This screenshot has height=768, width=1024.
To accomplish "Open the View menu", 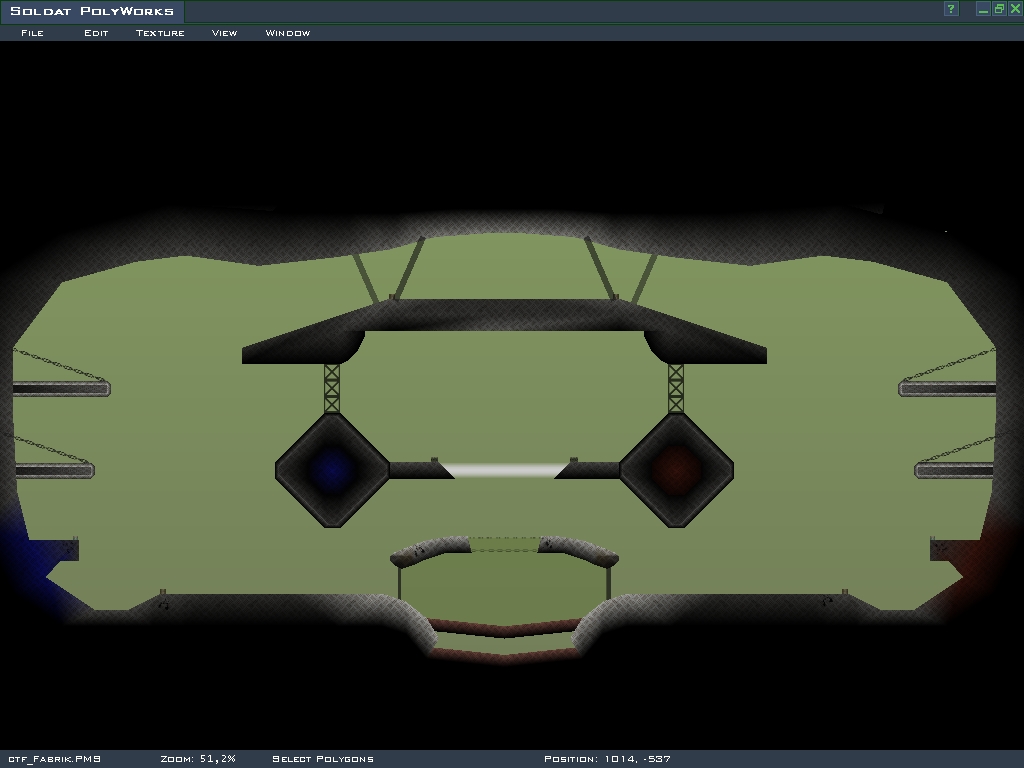I will [224, 33].
